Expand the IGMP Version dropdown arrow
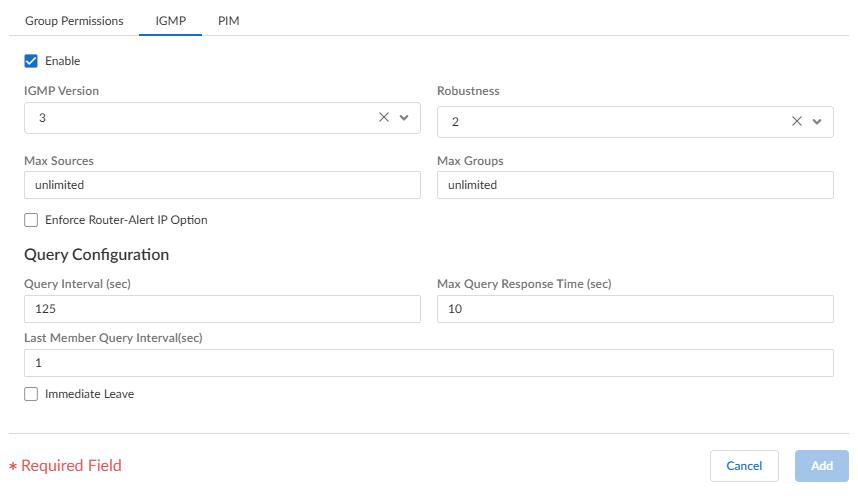This screenshot has width=858, height=502. point(404,117)
